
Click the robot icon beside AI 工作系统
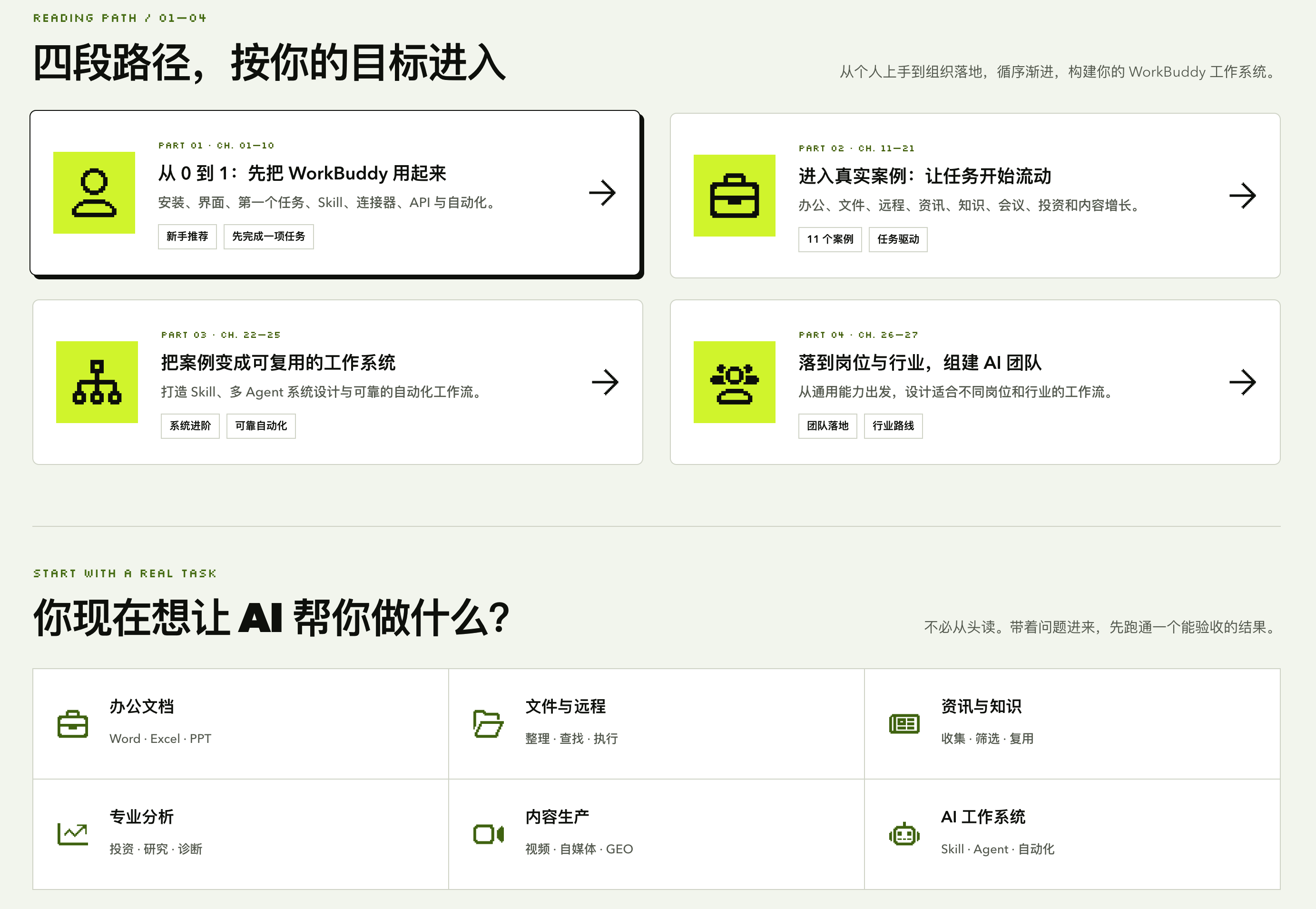pyautogui.click(x=904, y=834)
